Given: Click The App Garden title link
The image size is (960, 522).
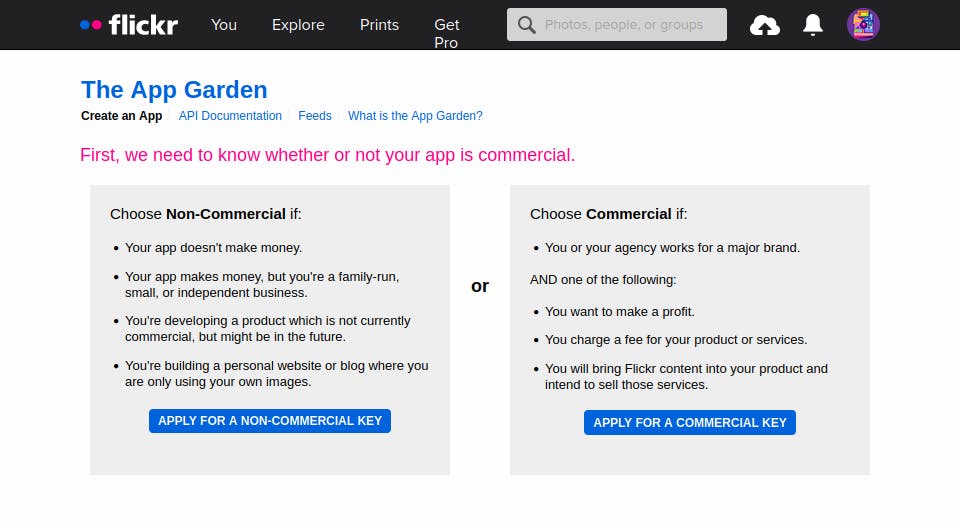Looking at the screenshot, I should click(174, 90).
